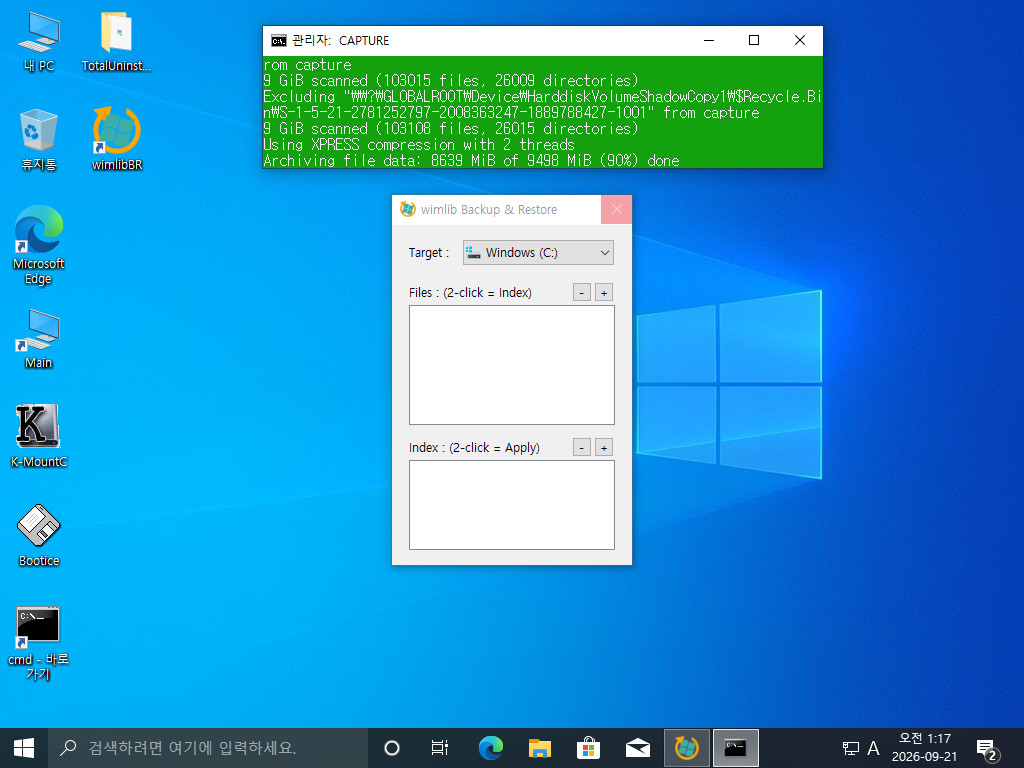Open the Target drive dropdown

(x=538, y=253)
